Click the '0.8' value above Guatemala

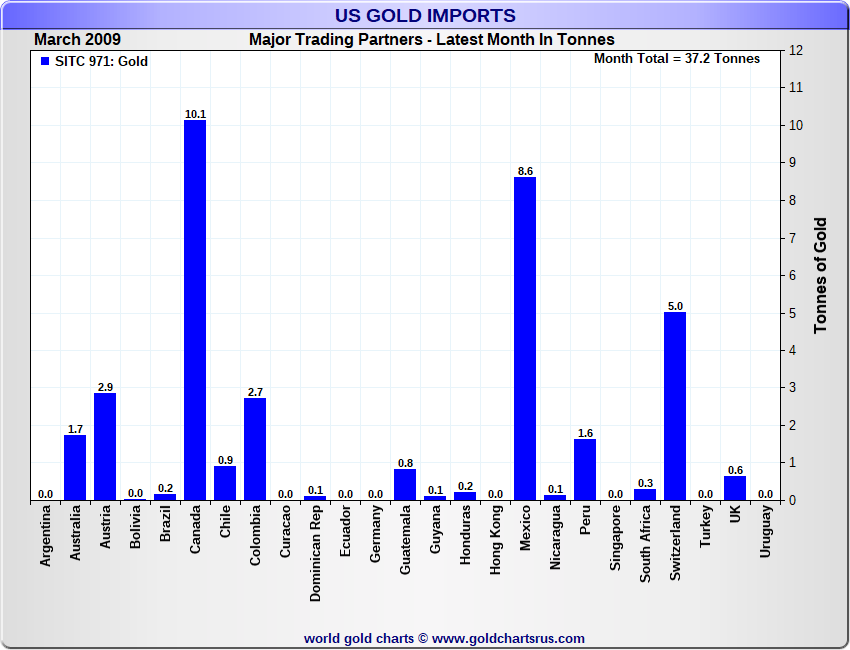405,463
